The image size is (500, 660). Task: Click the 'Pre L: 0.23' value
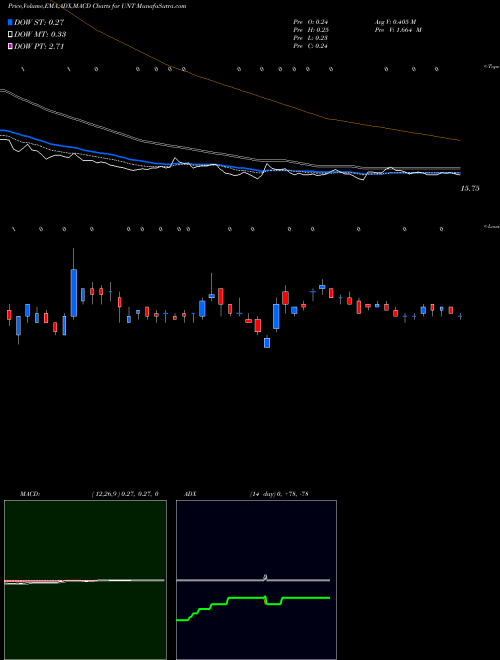point(311,38)
